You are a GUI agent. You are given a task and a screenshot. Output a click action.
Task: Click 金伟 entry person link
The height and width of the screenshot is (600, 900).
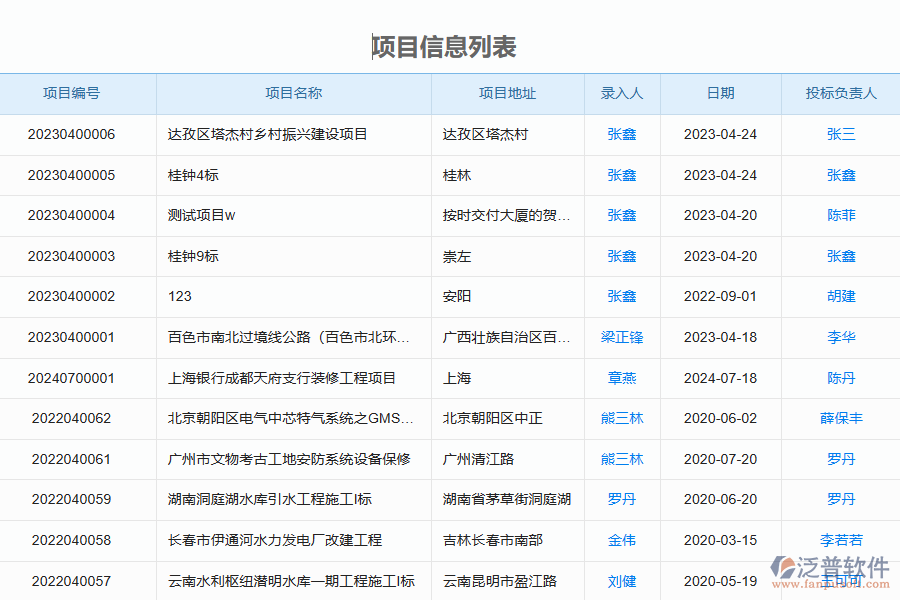pos(622,540)
